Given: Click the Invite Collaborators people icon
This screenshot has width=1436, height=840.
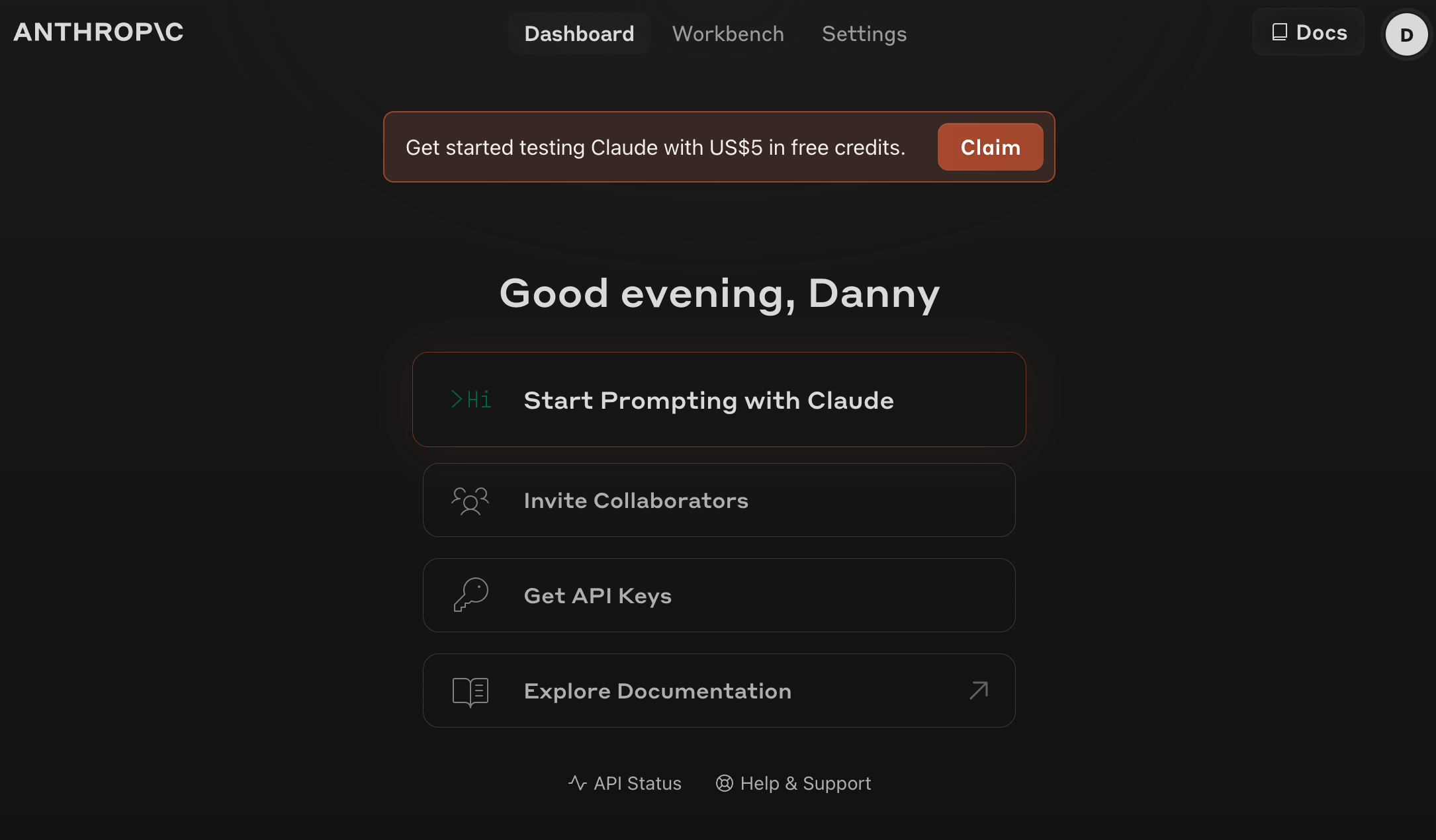Looking at the screenshot, I should point(470,499).
